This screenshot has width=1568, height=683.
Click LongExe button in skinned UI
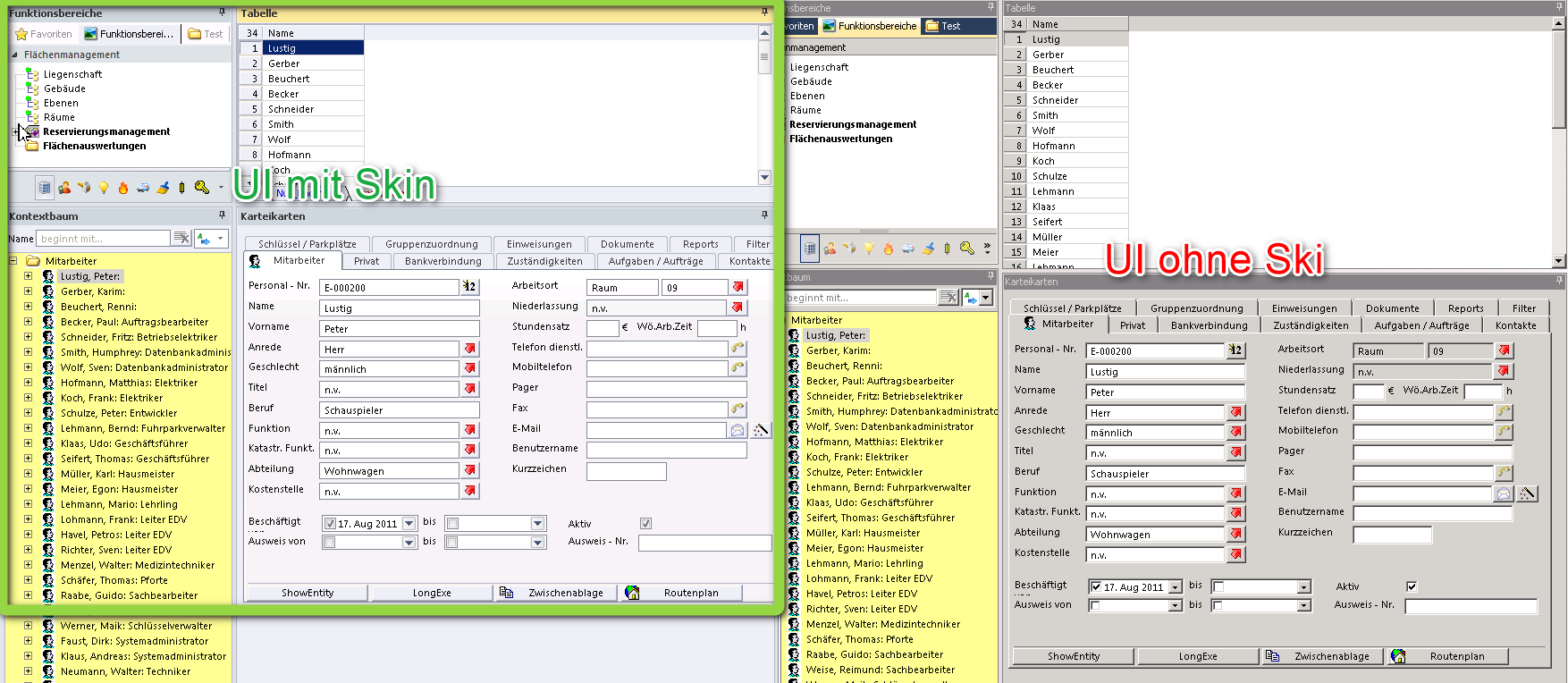click(x=432, y=593)
